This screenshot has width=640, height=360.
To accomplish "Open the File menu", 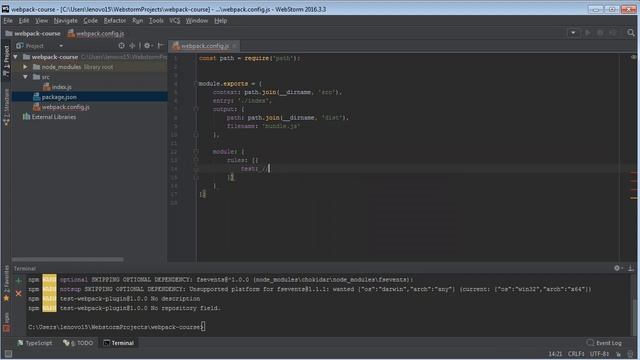I will 8,20.
